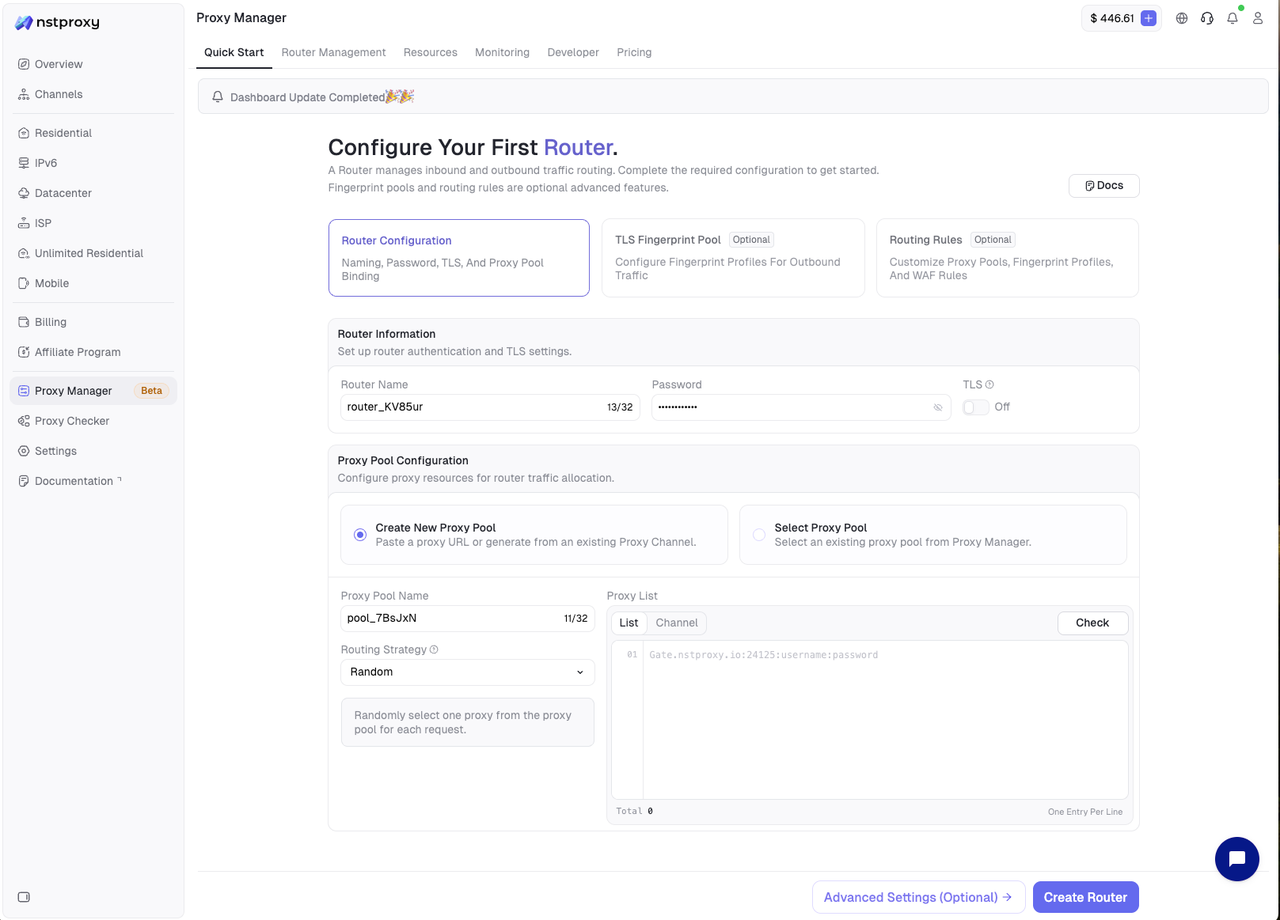Image resolution: width=1280 pixels, height=920 pixels.
Task: Toggle the TLS switch on
Action: coord(976,407)
